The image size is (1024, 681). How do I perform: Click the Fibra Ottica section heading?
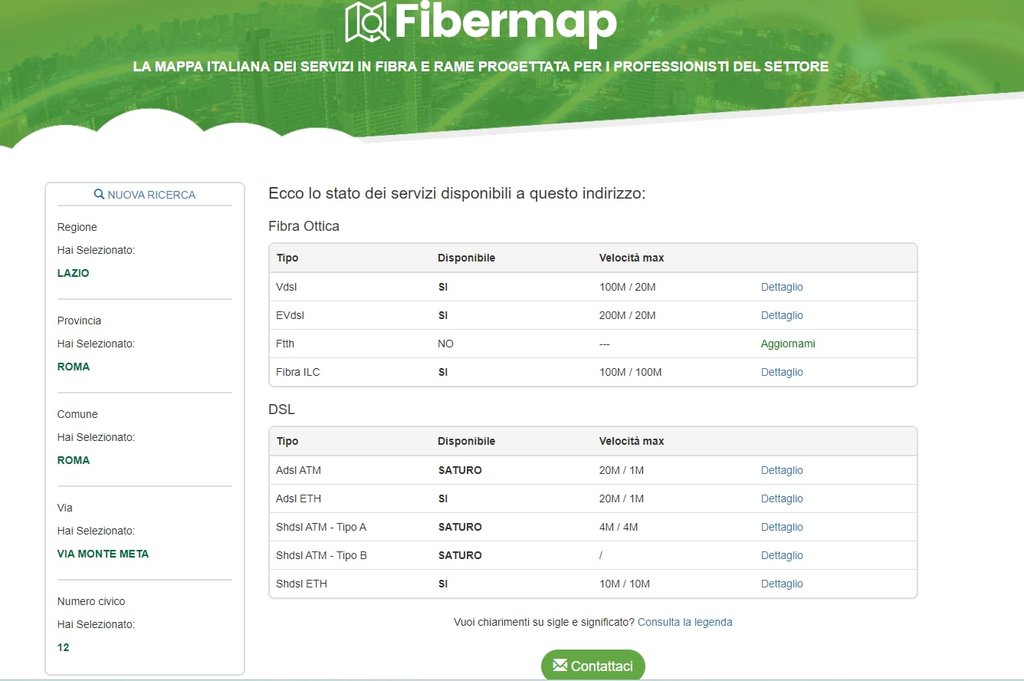point(304,226)
